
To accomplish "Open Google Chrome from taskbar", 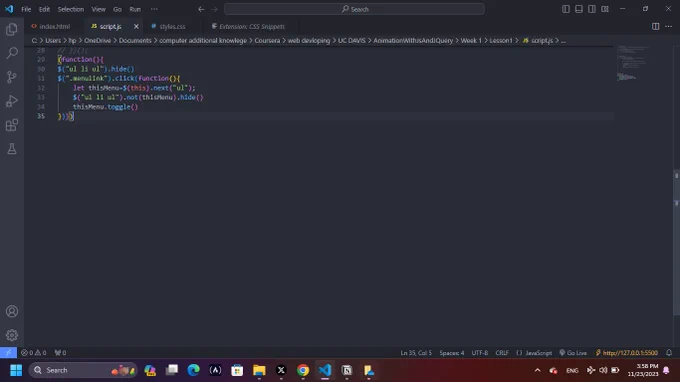I will click(303, 370).
